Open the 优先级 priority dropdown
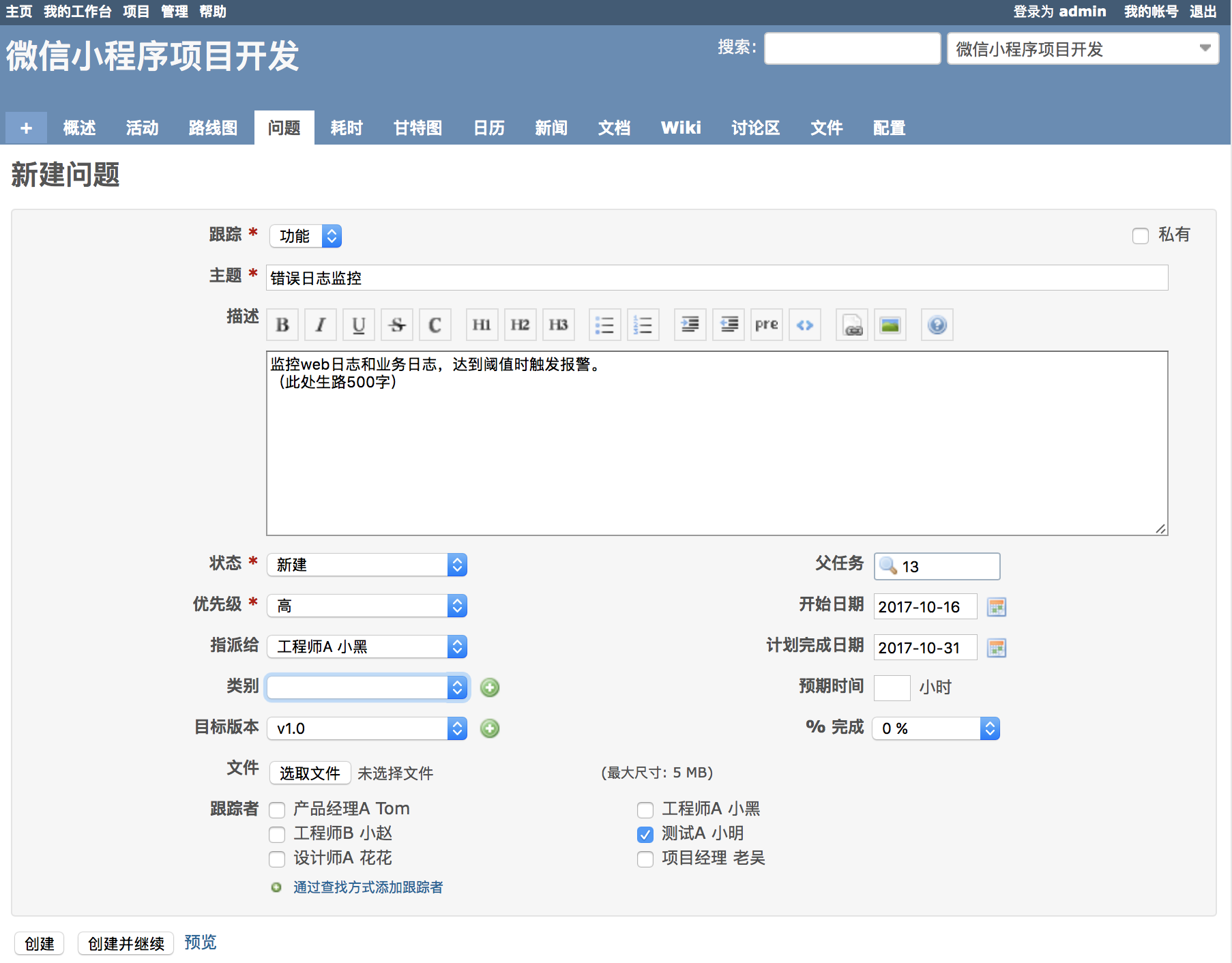Image resolution: width=1232 pixels, height=963 pixels. point(367,606)
